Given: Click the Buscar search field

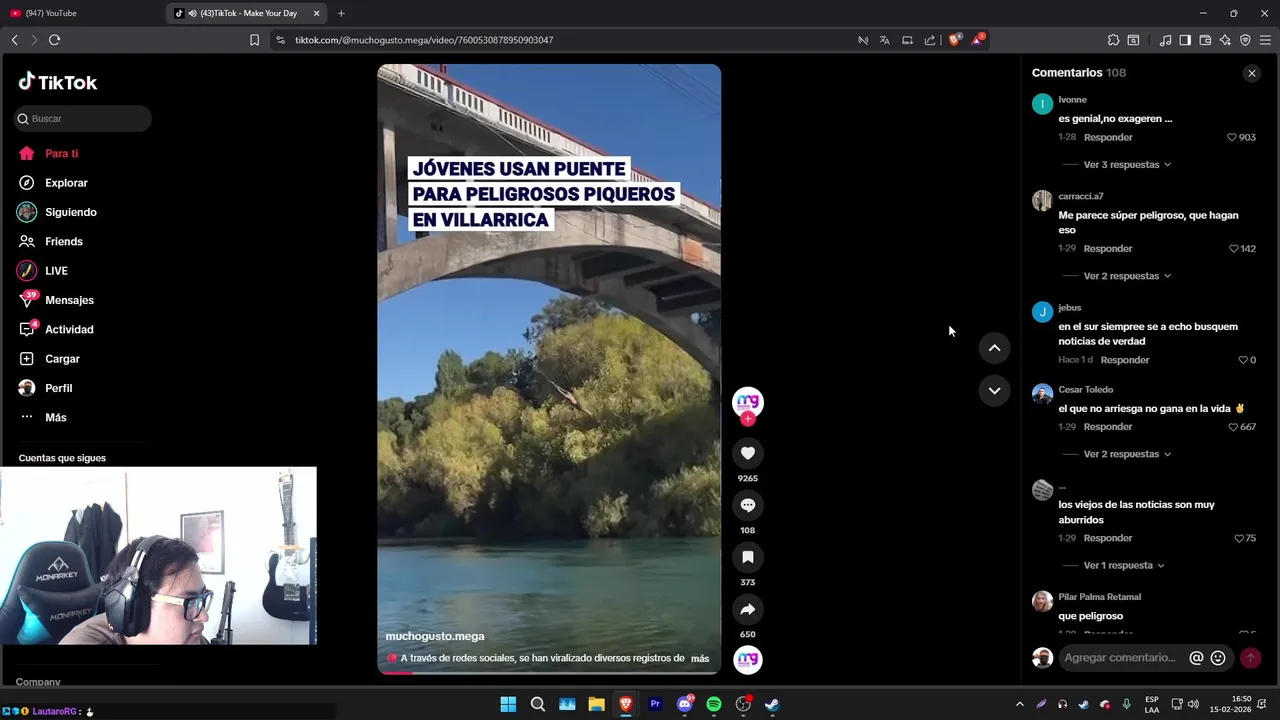Looking at the screenshot, I should (83, 118).
